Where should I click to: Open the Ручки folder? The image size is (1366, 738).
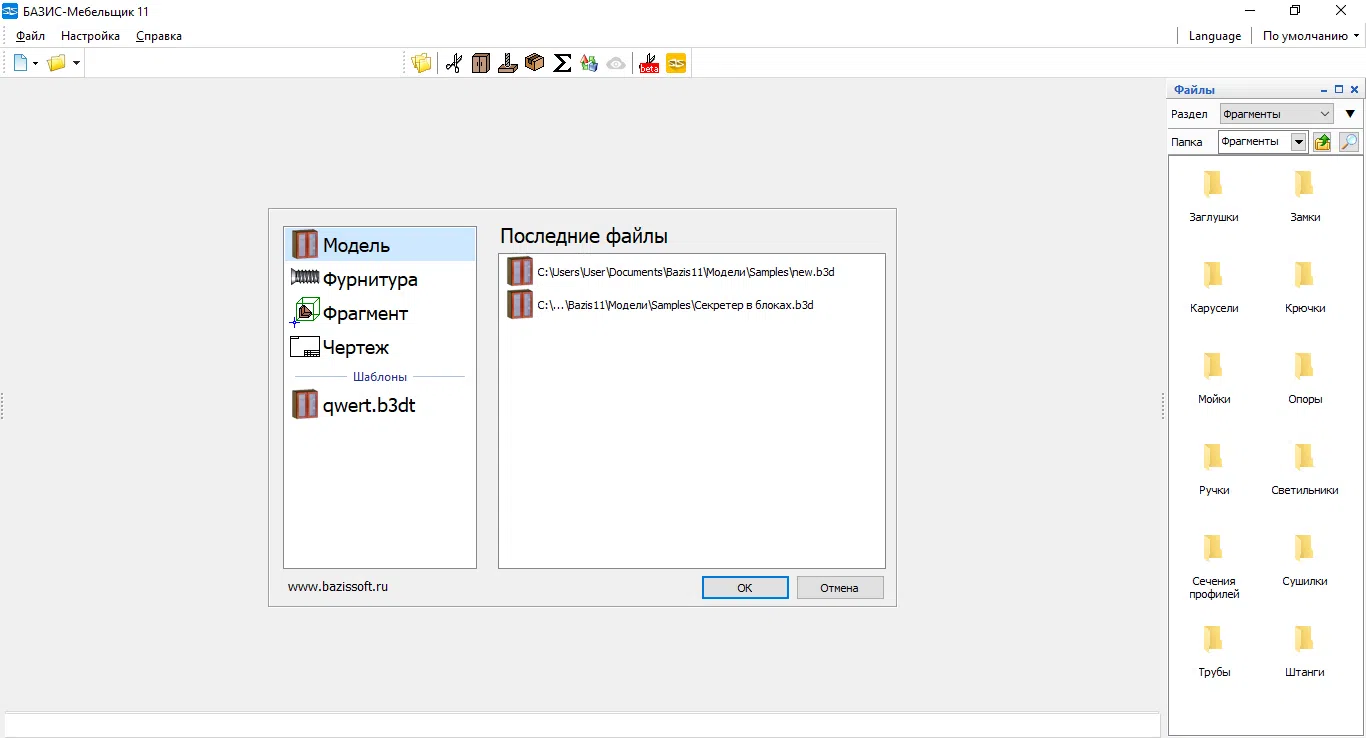1214,468
